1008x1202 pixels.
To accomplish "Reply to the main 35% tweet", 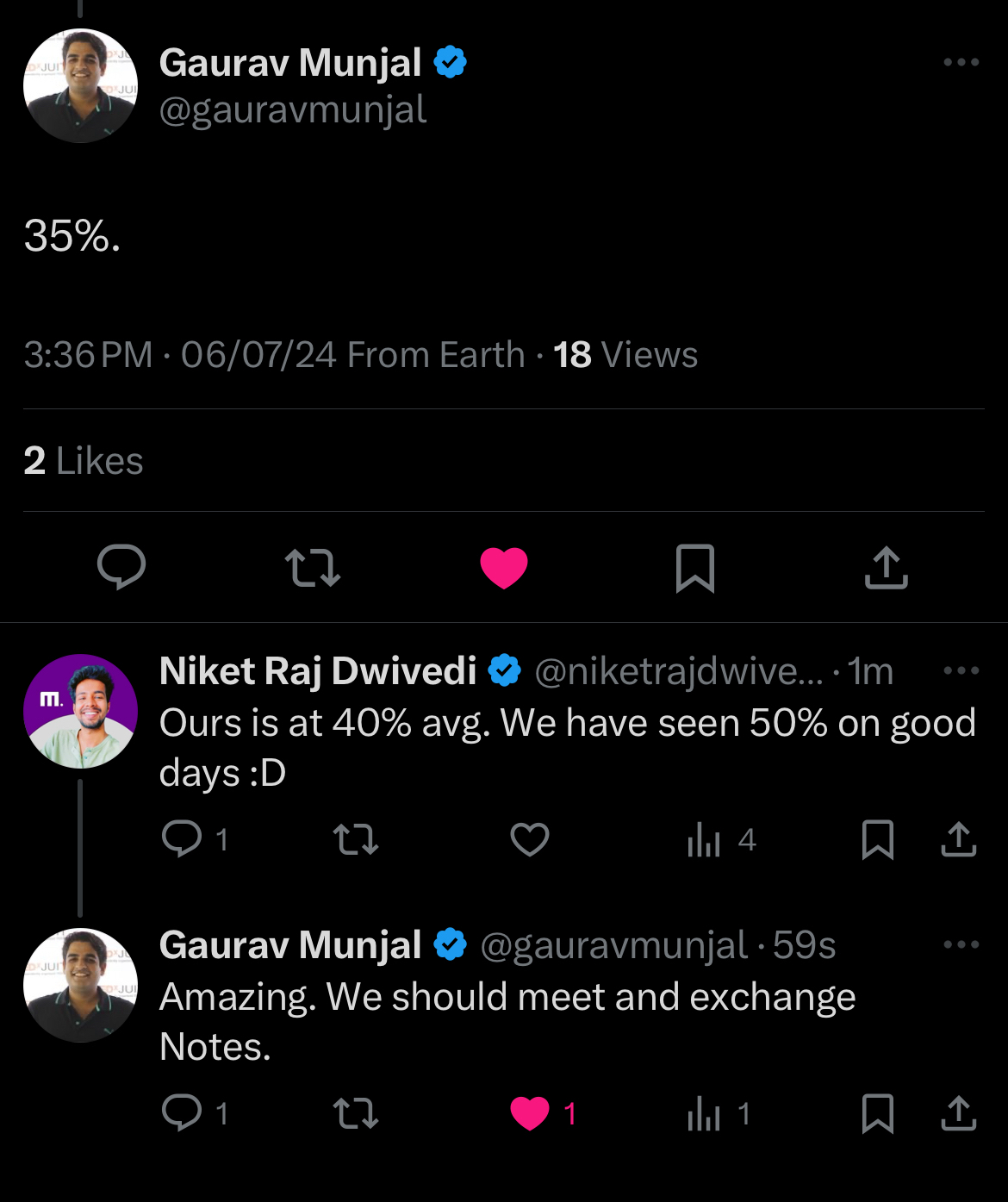I will tap(121, 567).
